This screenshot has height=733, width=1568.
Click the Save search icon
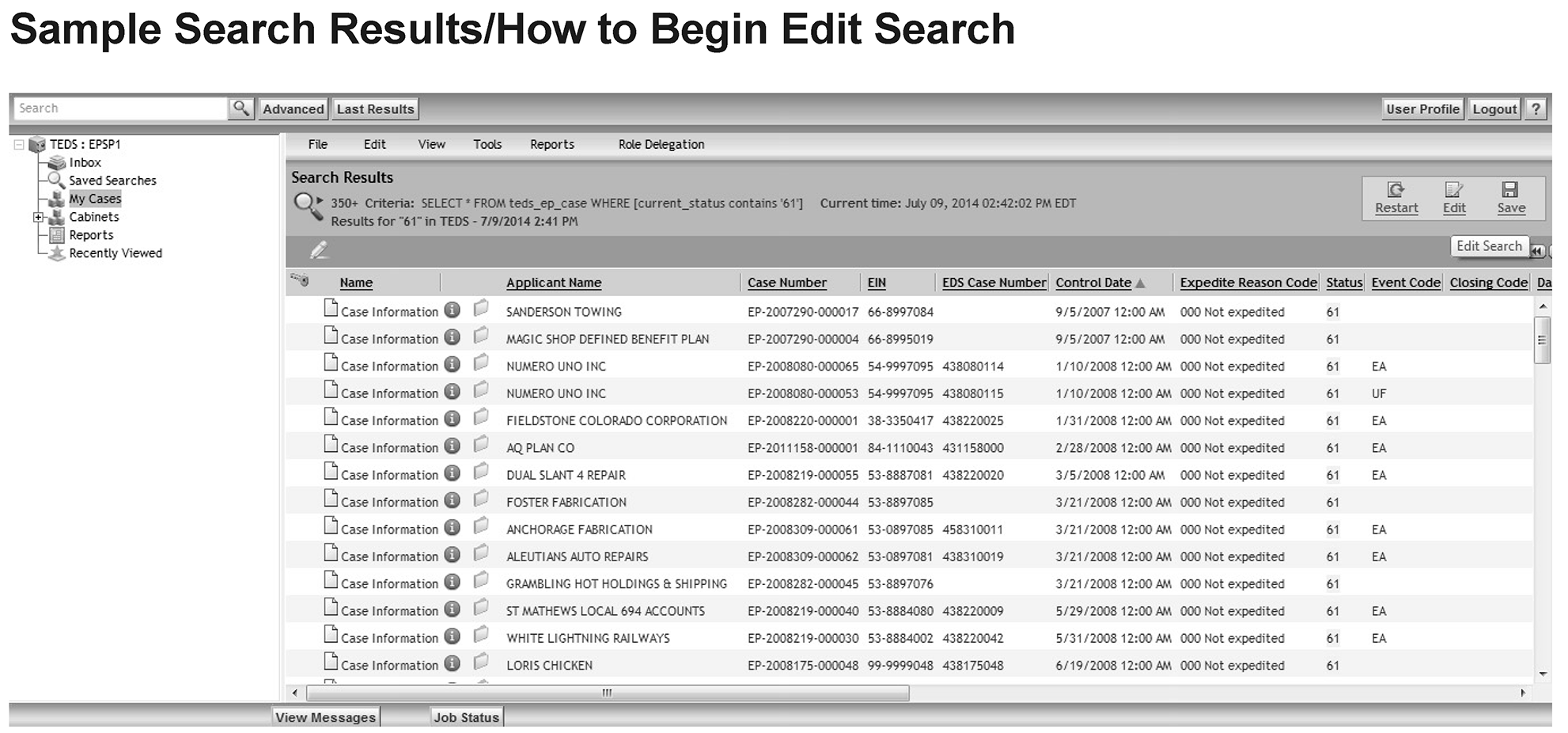(1509, 190)
